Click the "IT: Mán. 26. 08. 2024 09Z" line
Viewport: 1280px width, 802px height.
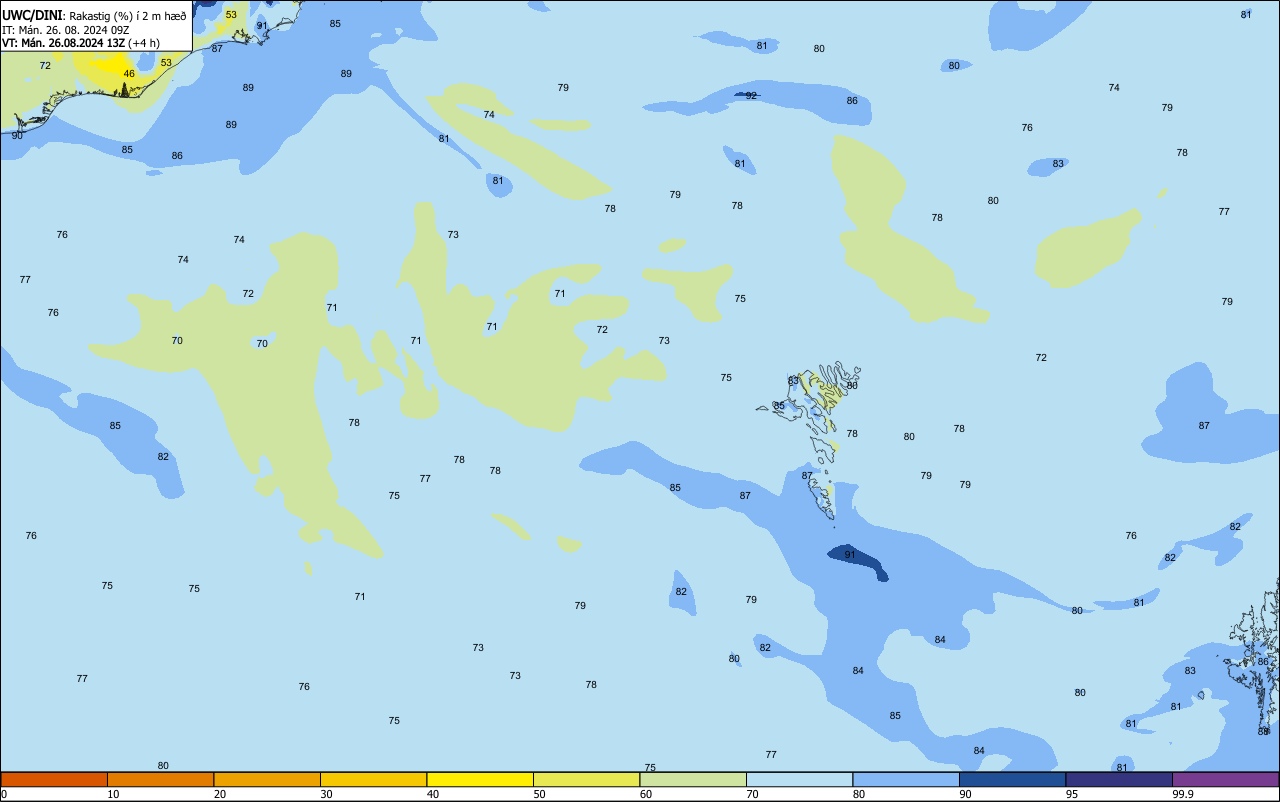pyautogui.click(x=66, y=30)
